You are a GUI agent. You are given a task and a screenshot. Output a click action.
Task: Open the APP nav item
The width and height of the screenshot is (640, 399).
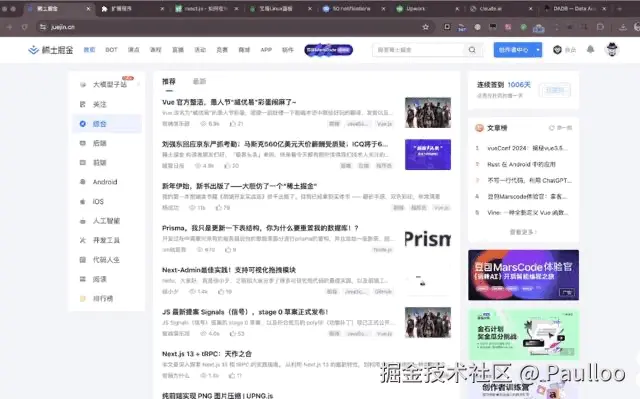pos(266,50)
